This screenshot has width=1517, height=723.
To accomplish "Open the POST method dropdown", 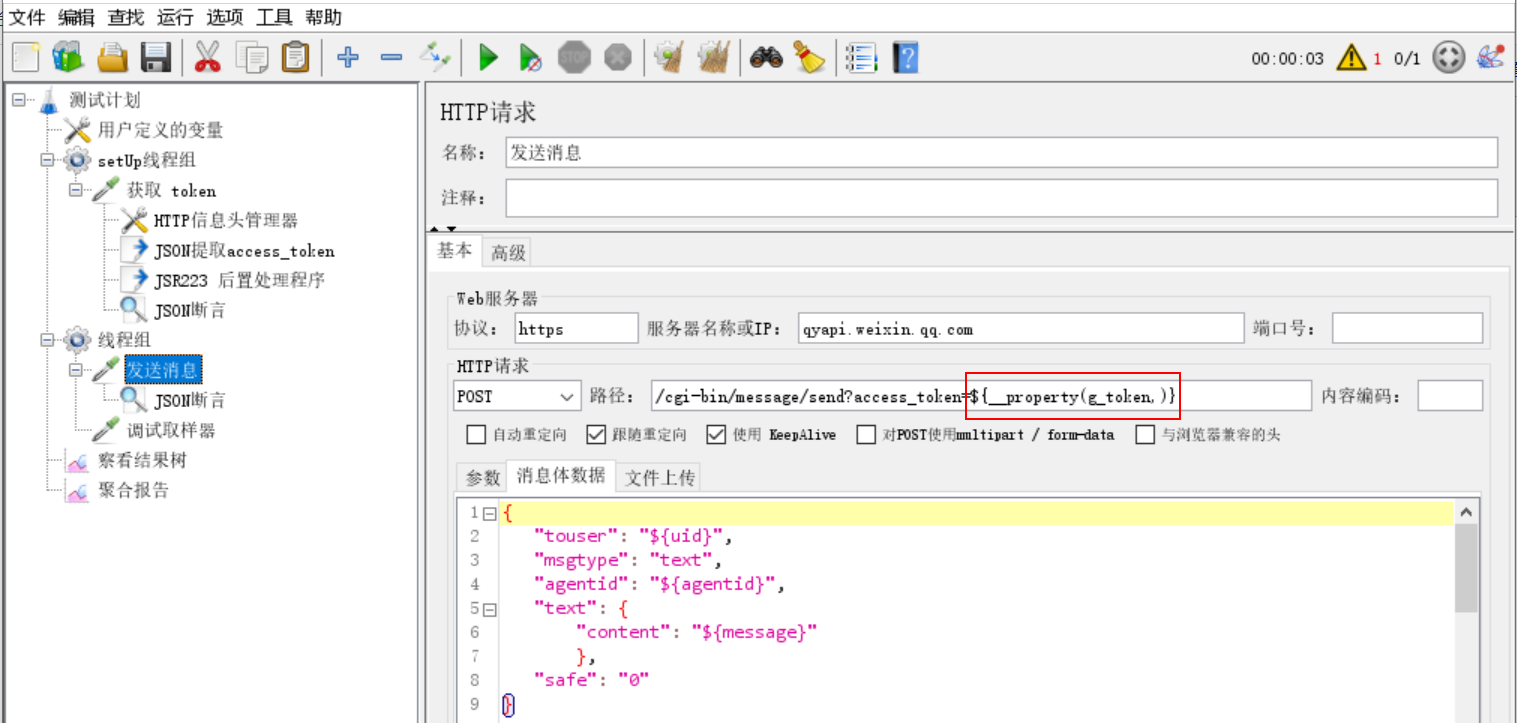I will [517, 397].
